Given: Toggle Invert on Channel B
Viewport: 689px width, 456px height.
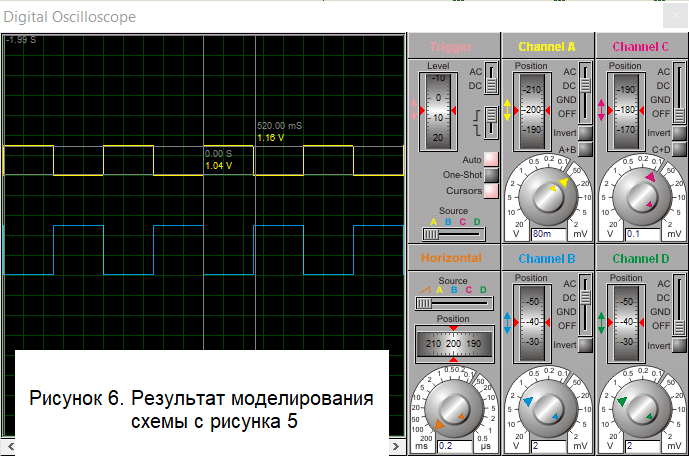Looking at the screenshot, I should 584,344.
